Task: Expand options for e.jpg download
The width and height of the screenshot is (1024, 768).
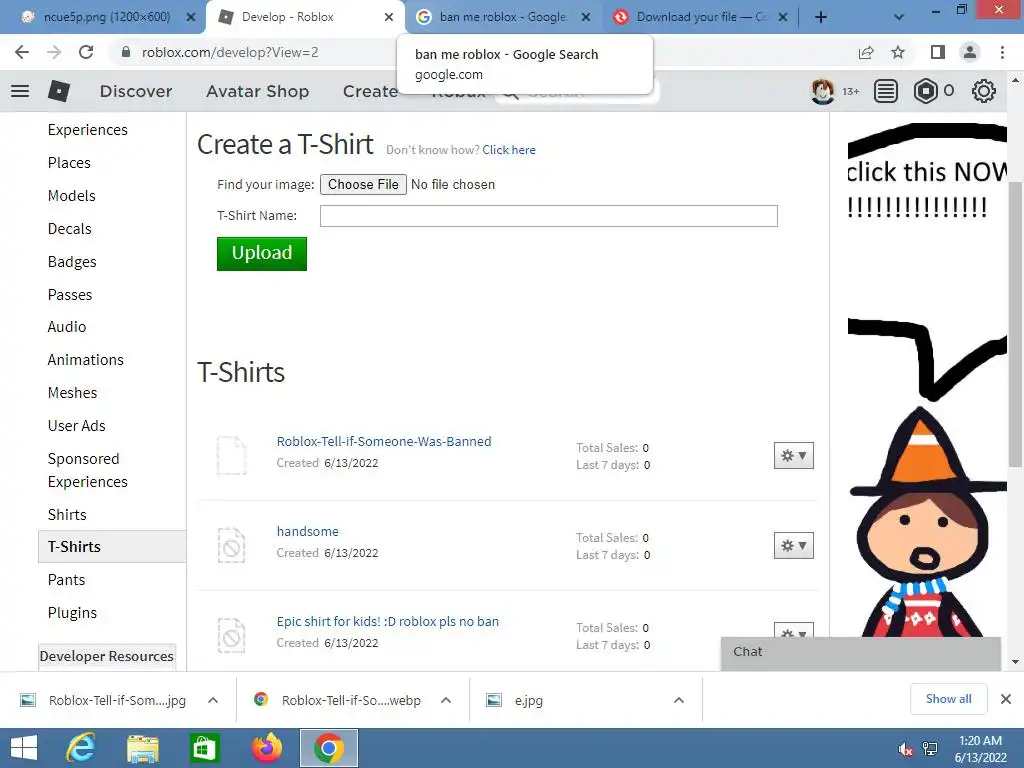Action: (679, 700)
